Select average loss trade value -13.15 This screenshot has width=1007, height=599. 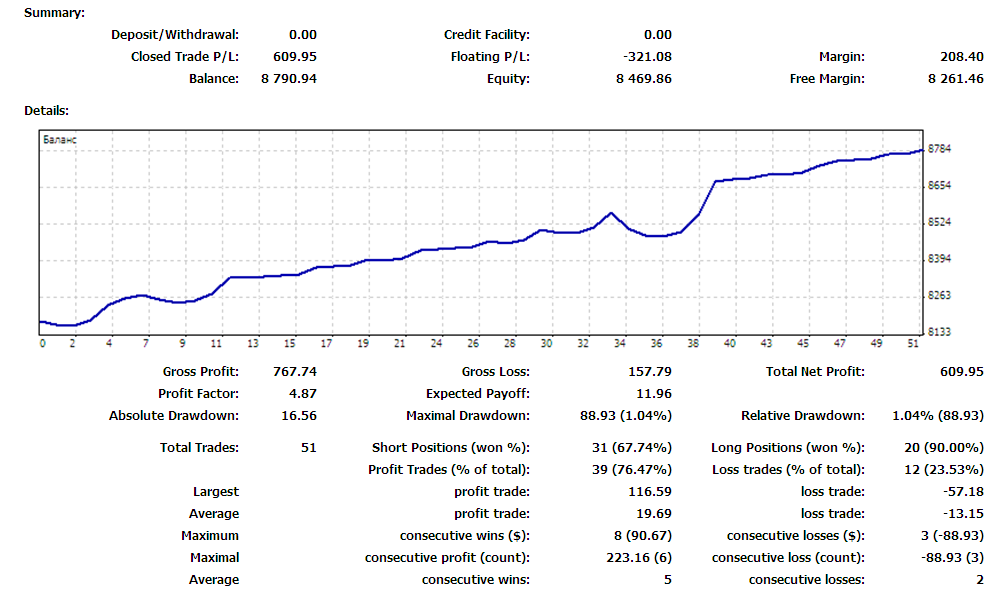click(x=963, y=514)
